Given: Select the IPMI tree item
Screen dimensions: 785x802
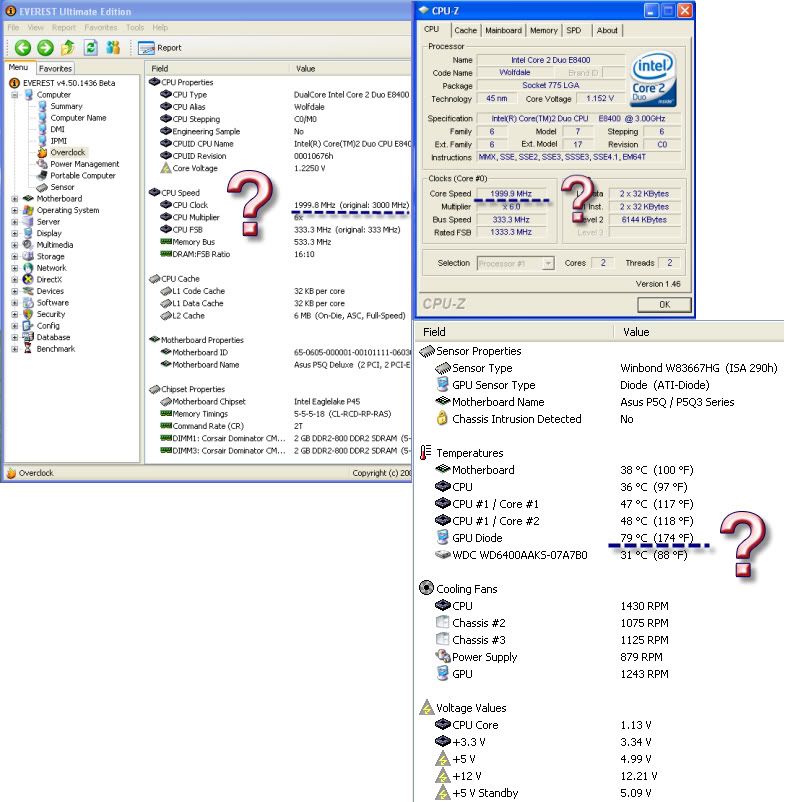Looking at the screenshot, I should [58, 141].
